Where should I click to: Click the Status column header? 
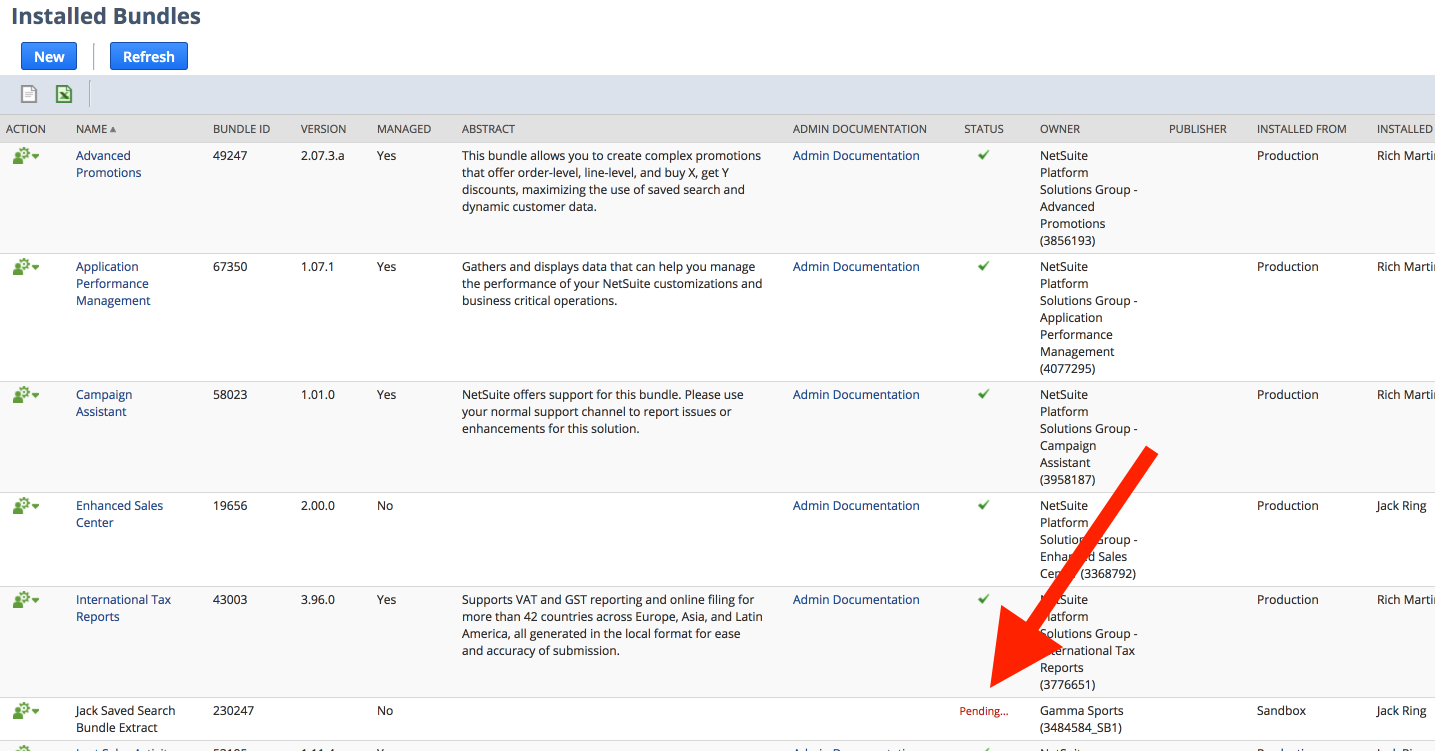pyautogui.click(x=984, y=129)
